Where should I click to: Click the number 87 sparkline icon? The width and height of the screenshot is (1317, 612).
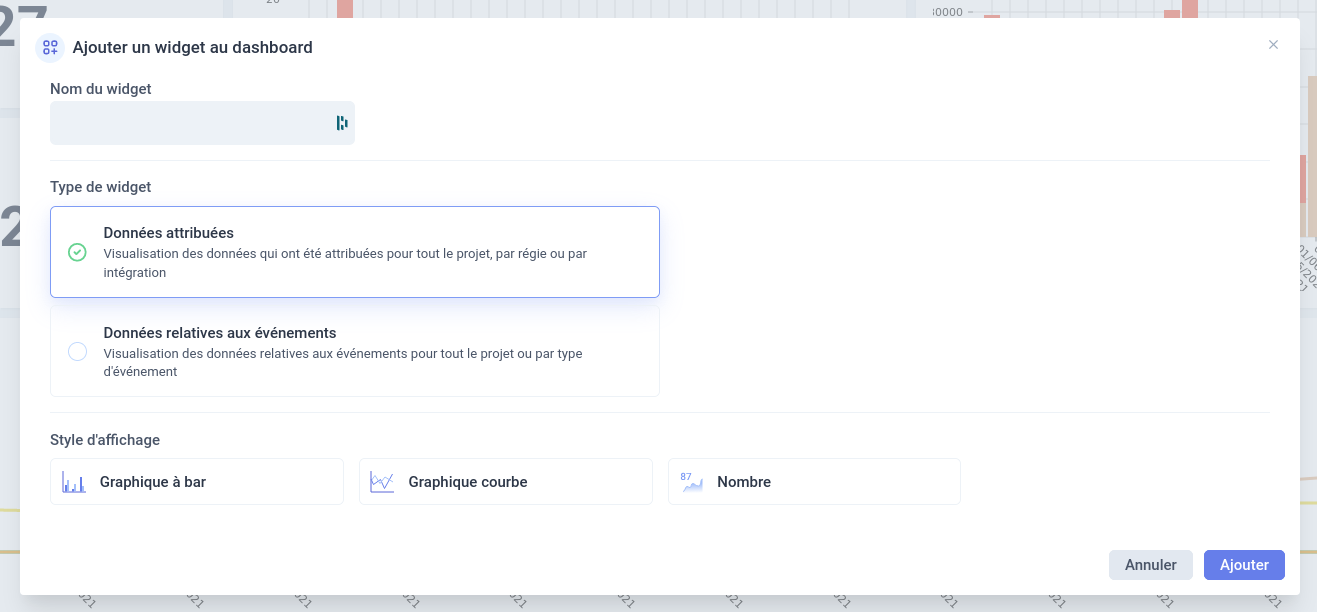point(691,482)
